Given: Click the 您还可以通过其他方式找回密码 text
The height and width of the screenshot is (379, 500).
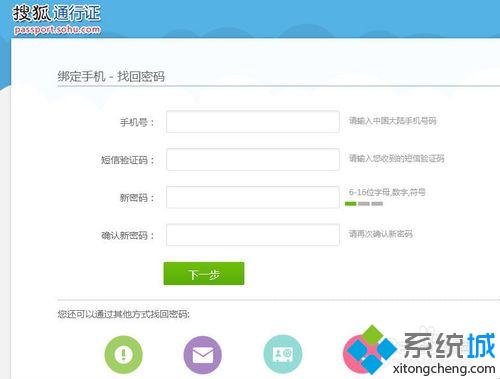Looking at the screenshot, I should [x=124, y=314].
